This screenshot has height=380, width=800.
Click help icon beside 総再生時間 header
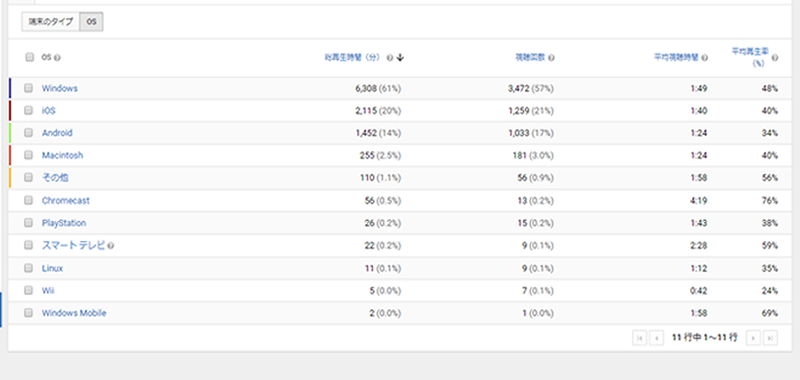[x=390, y=58]
